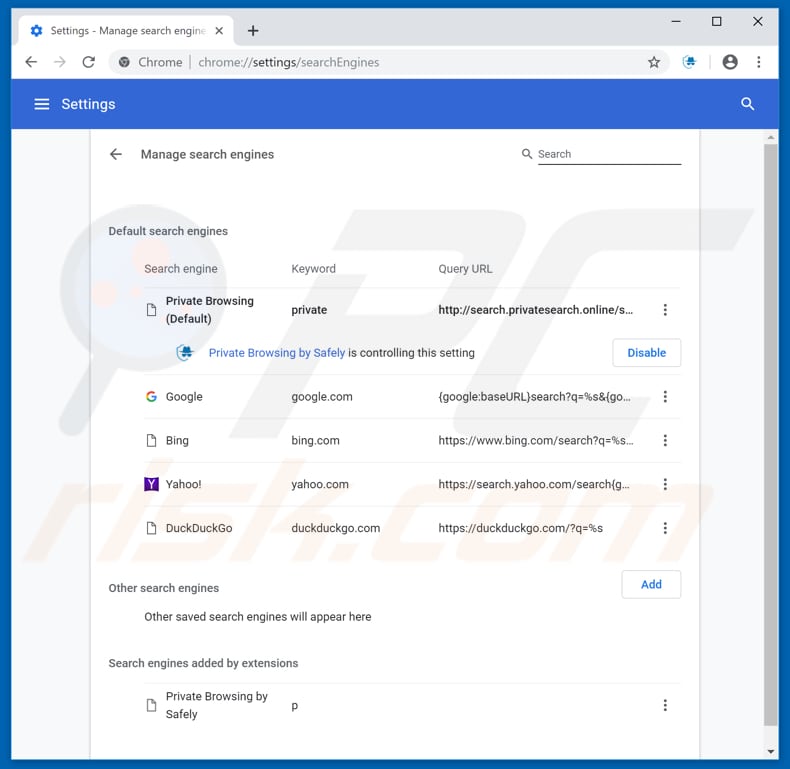Close the Settings tab

coord(219,31)
